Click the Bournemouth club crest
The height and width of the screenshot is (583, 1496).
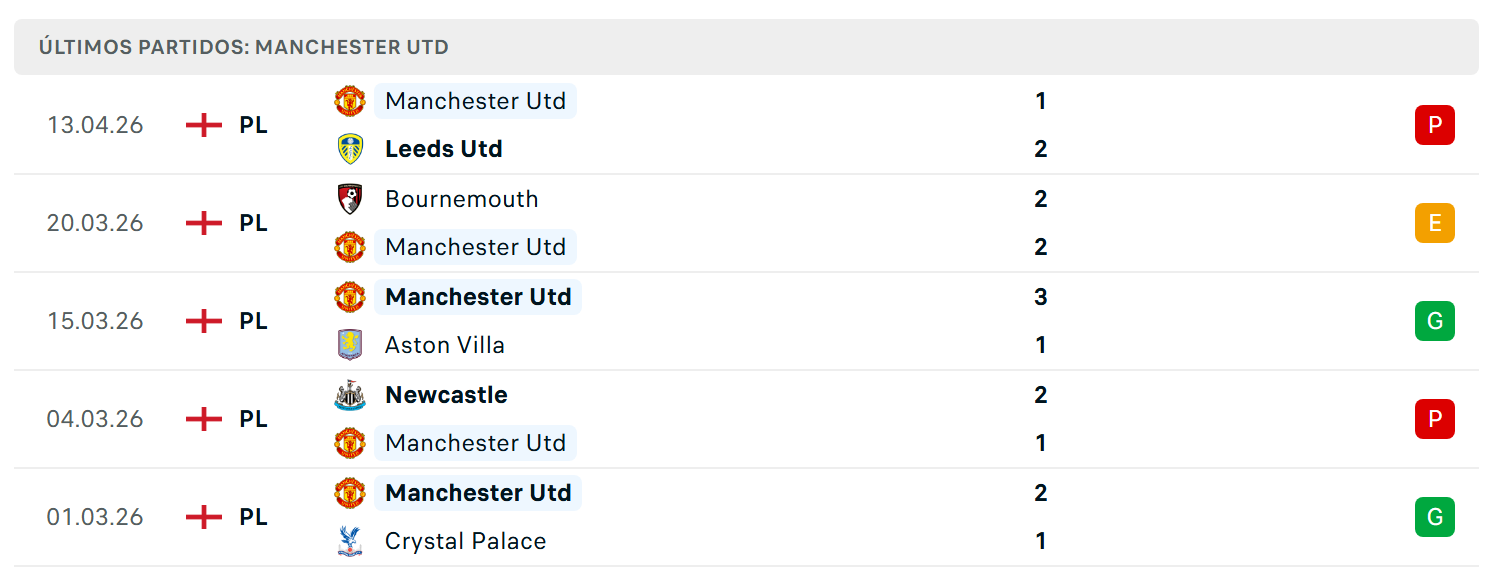point(350,199)
